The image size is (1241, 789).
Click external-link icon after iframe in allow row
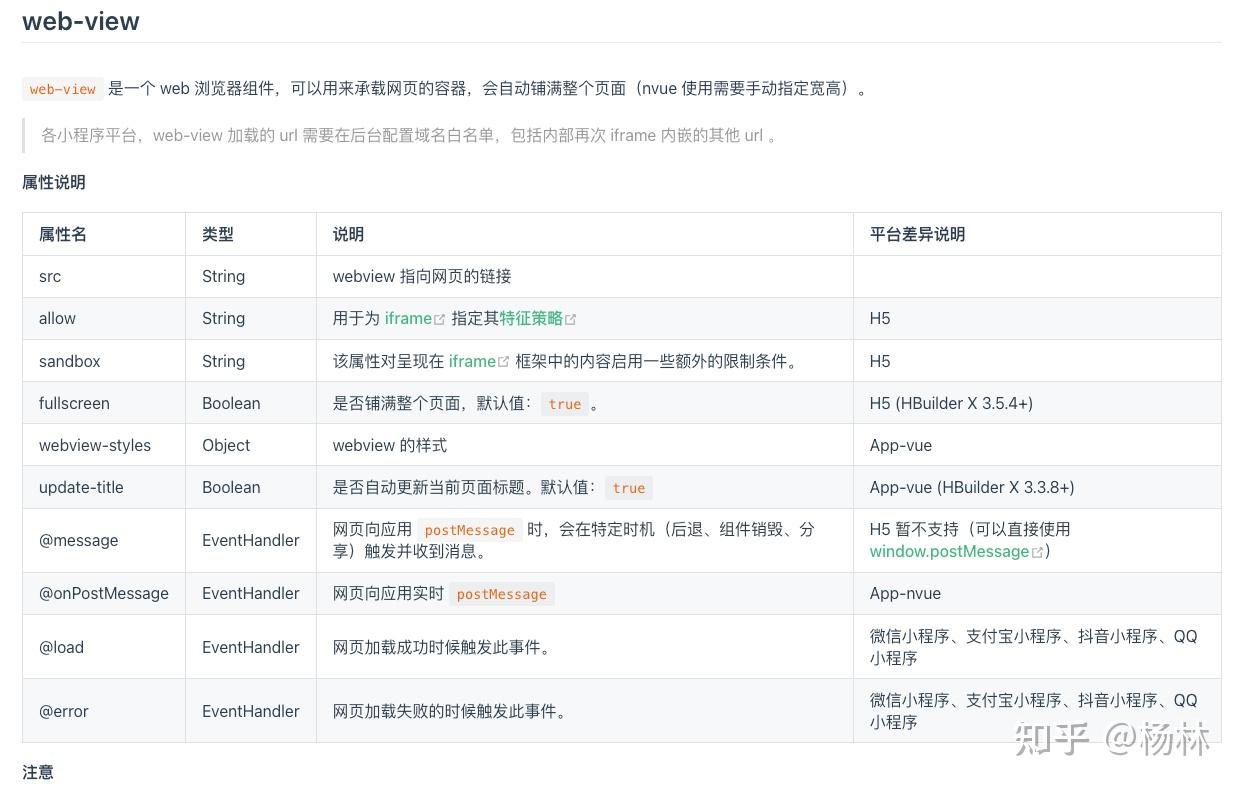(x=440, y=319)
